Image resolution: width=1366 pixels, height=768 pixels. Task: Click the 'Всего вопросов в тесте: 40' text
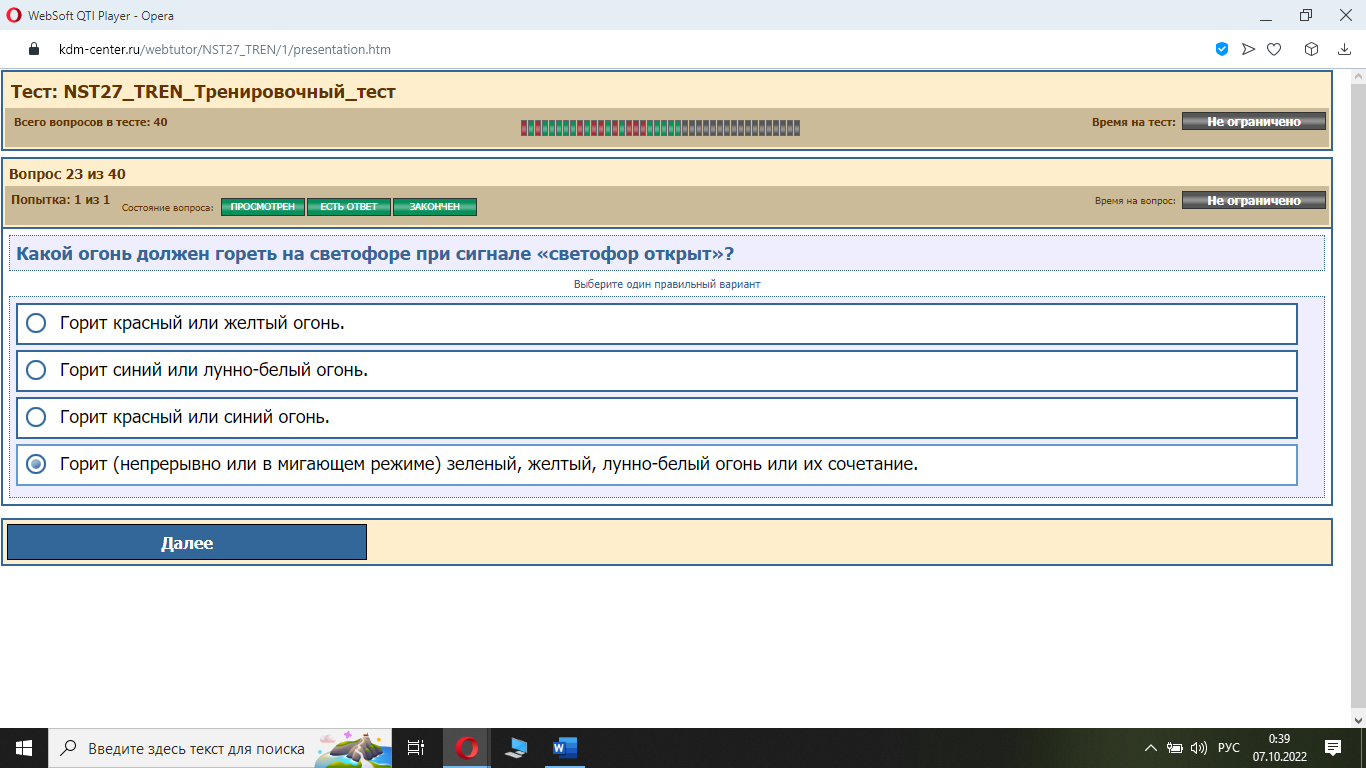click(91, 122)
